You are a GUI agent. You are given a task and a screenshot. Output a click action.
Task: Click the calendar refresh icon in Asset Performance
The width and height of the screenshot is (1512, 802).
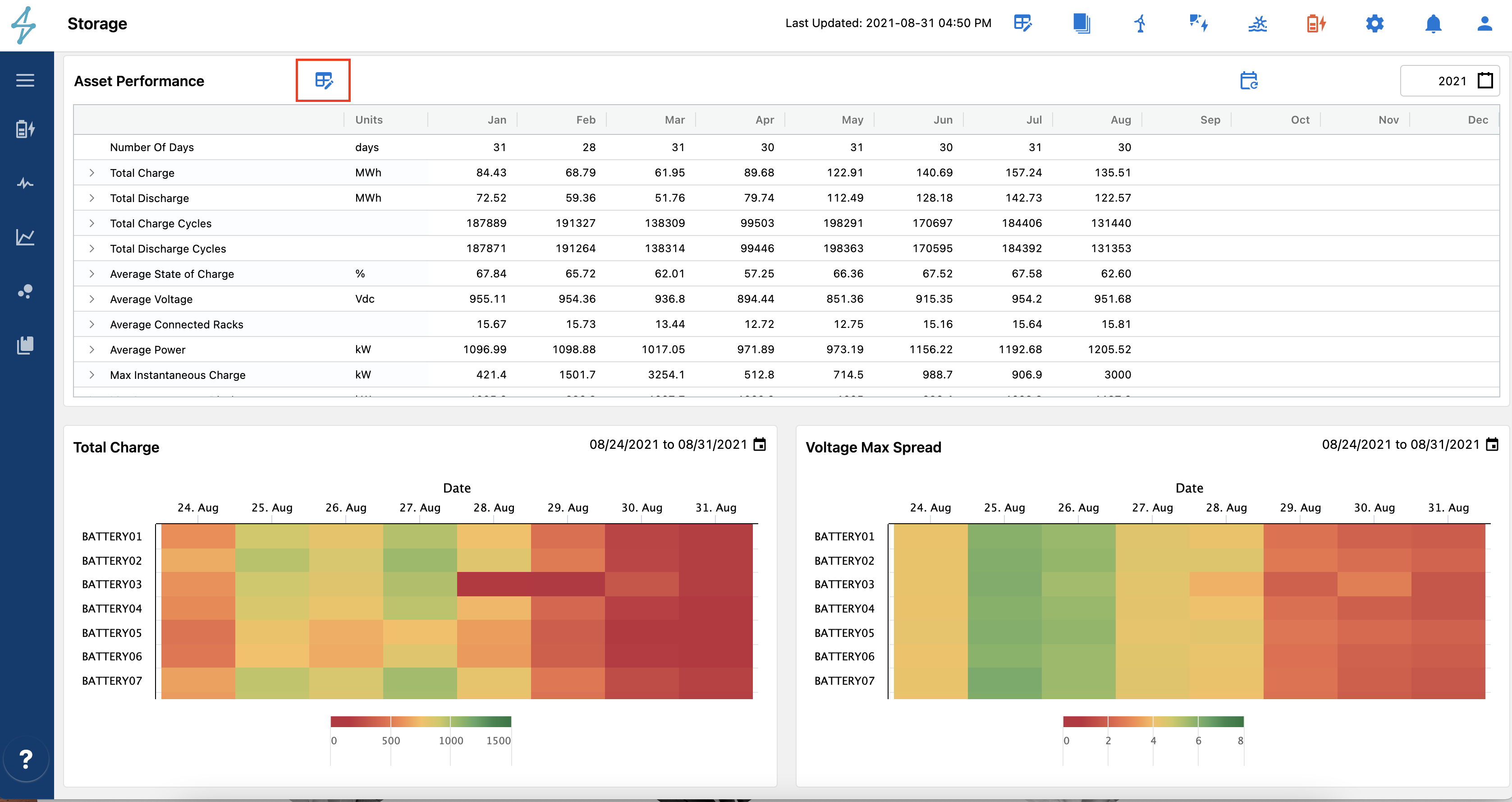tap(1248, 80)
